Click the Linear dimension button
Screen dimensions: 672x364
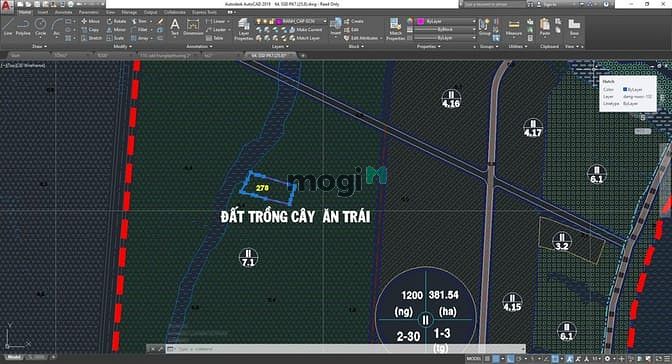pos(218,21)
